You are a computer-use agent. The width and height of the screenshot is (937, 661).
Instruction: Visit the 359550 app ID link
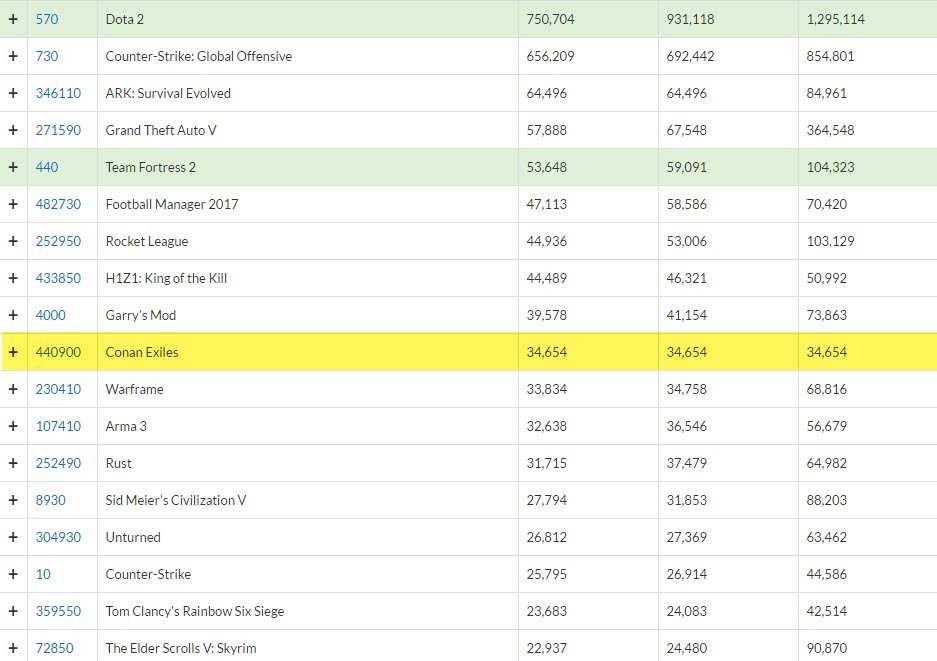click(x=58, y=611)
